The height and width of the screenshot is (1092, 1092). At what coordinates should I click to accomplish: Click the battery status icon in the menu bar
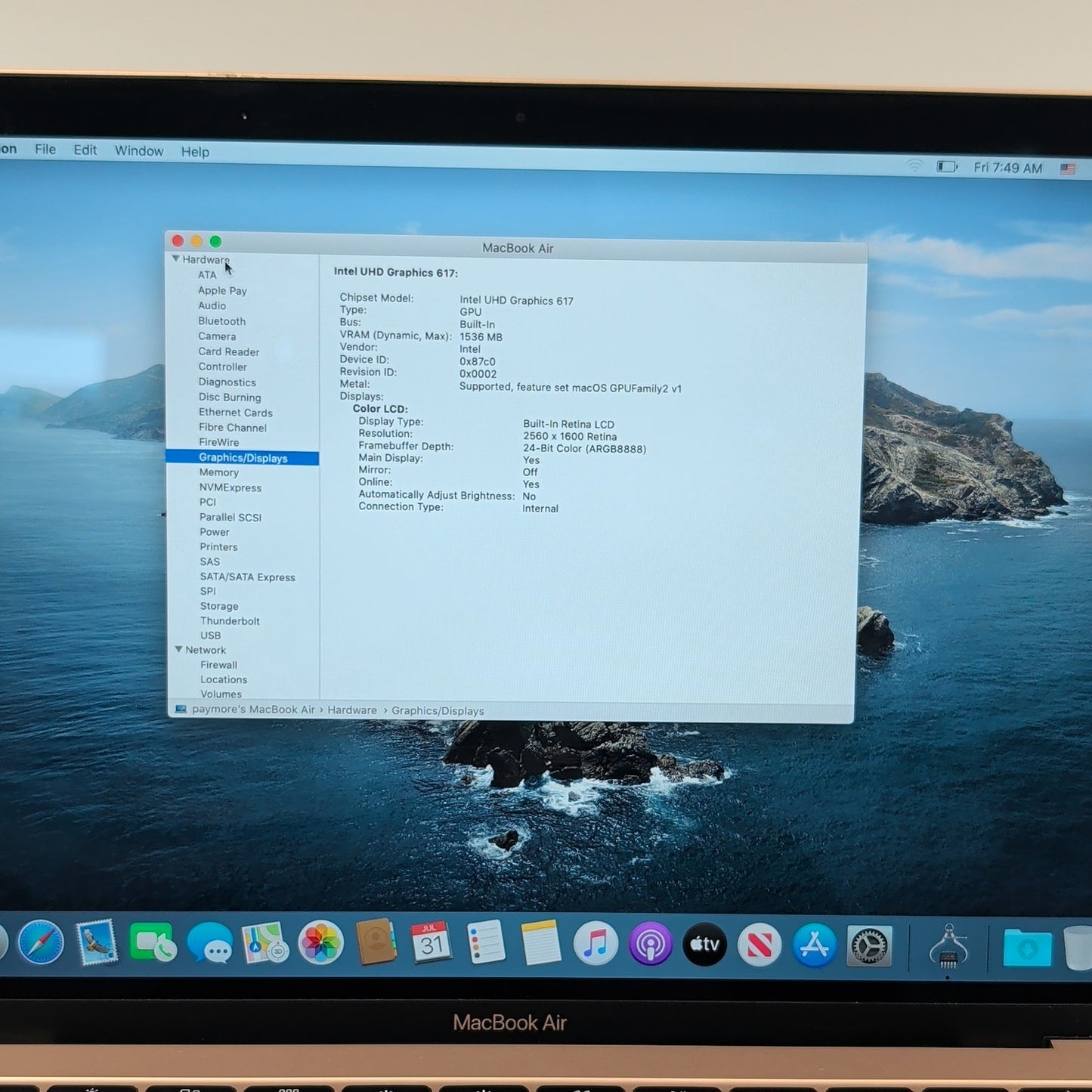947,166
